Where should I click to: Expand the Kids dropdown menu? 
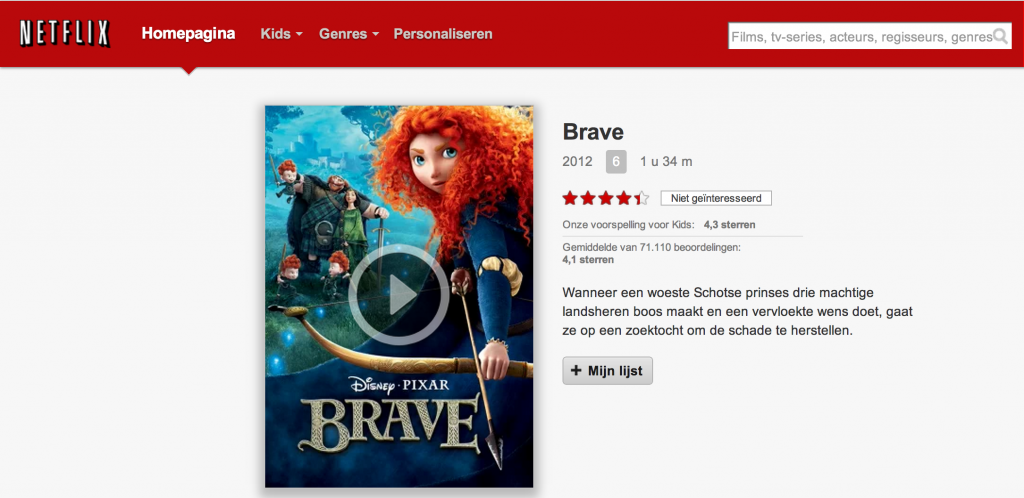(281, 34)
